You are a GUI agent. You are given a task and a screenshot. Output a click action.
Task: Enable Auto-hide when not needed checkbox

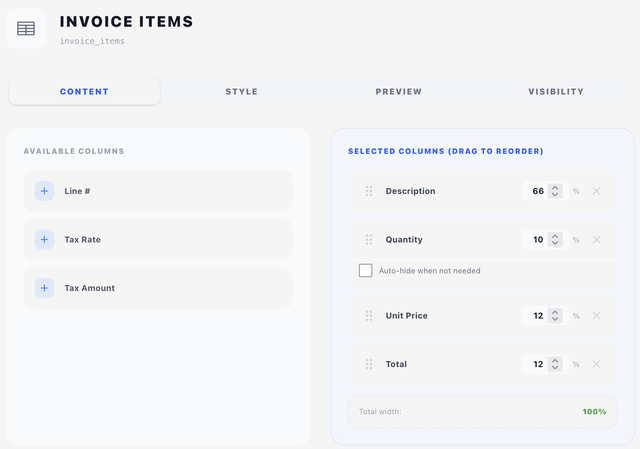(365, 270)
